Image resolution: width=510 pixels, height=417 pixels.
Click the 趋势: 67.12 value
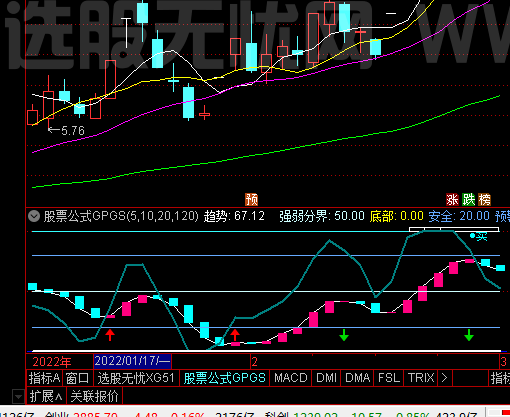[234, 216]
